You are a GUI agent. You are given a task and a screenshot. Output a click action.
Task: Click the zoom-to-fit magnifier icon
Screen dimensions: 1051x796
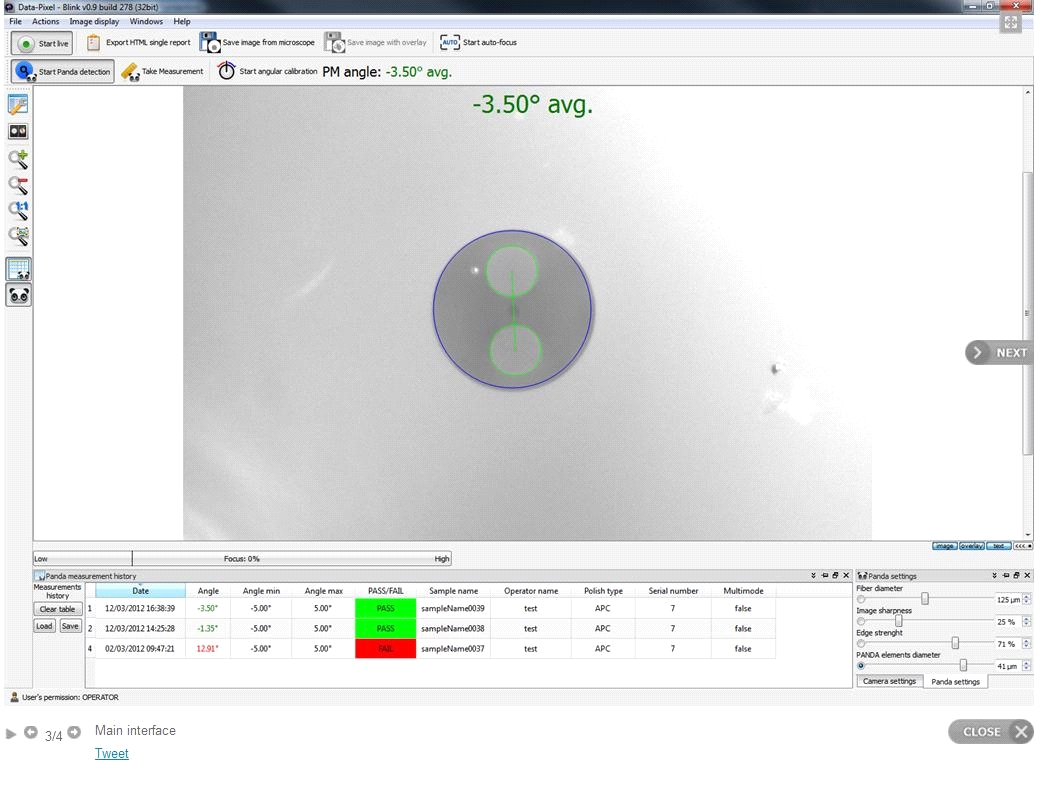(x=18, y=237)
